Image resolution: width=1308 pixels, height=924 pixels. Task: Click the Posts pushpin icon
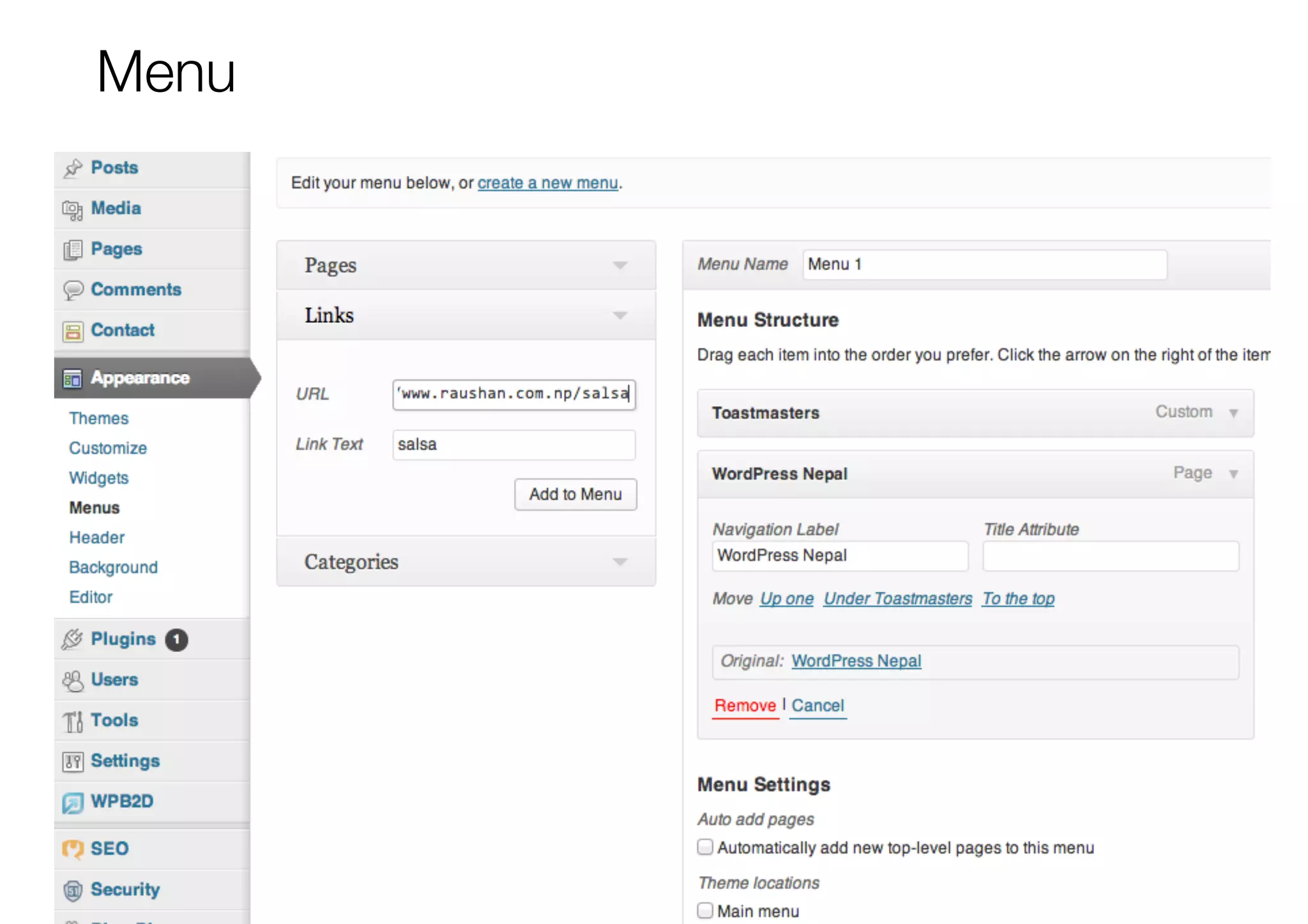73,168
